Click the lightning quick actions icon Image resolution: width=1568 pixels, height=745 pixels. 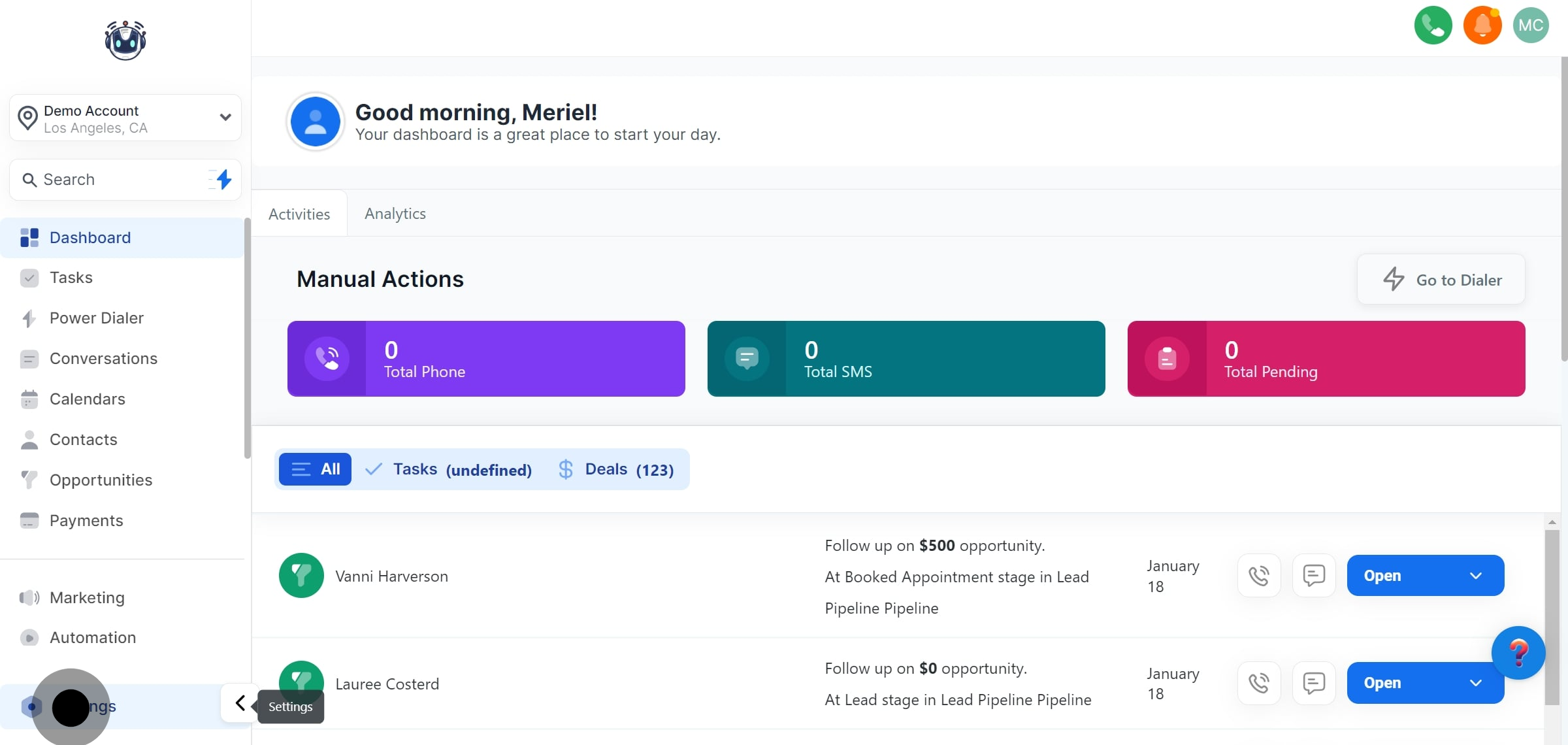[223, 179]
